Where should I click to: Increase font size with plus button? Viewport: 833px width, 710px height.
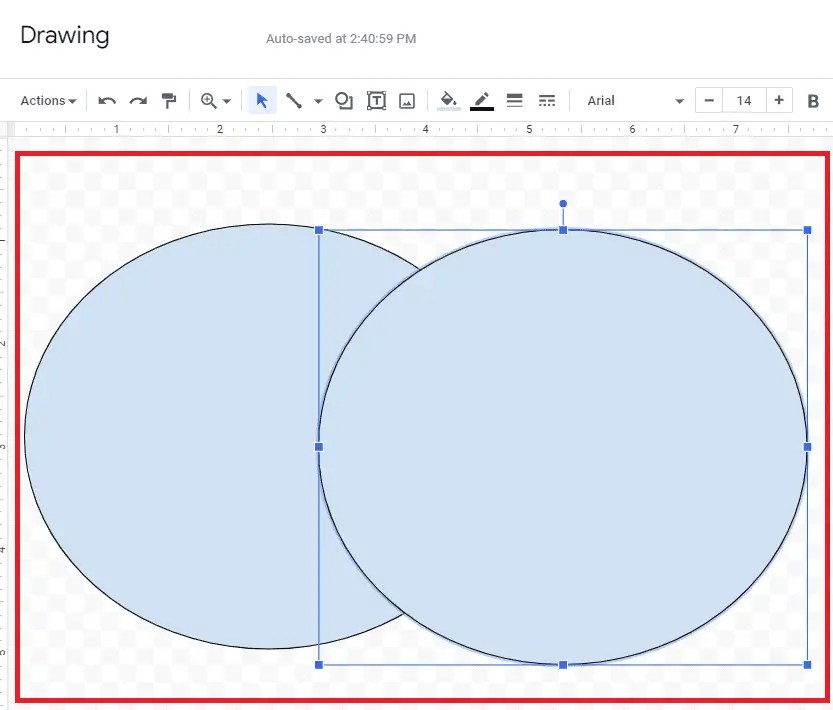[x=779, y=100]
